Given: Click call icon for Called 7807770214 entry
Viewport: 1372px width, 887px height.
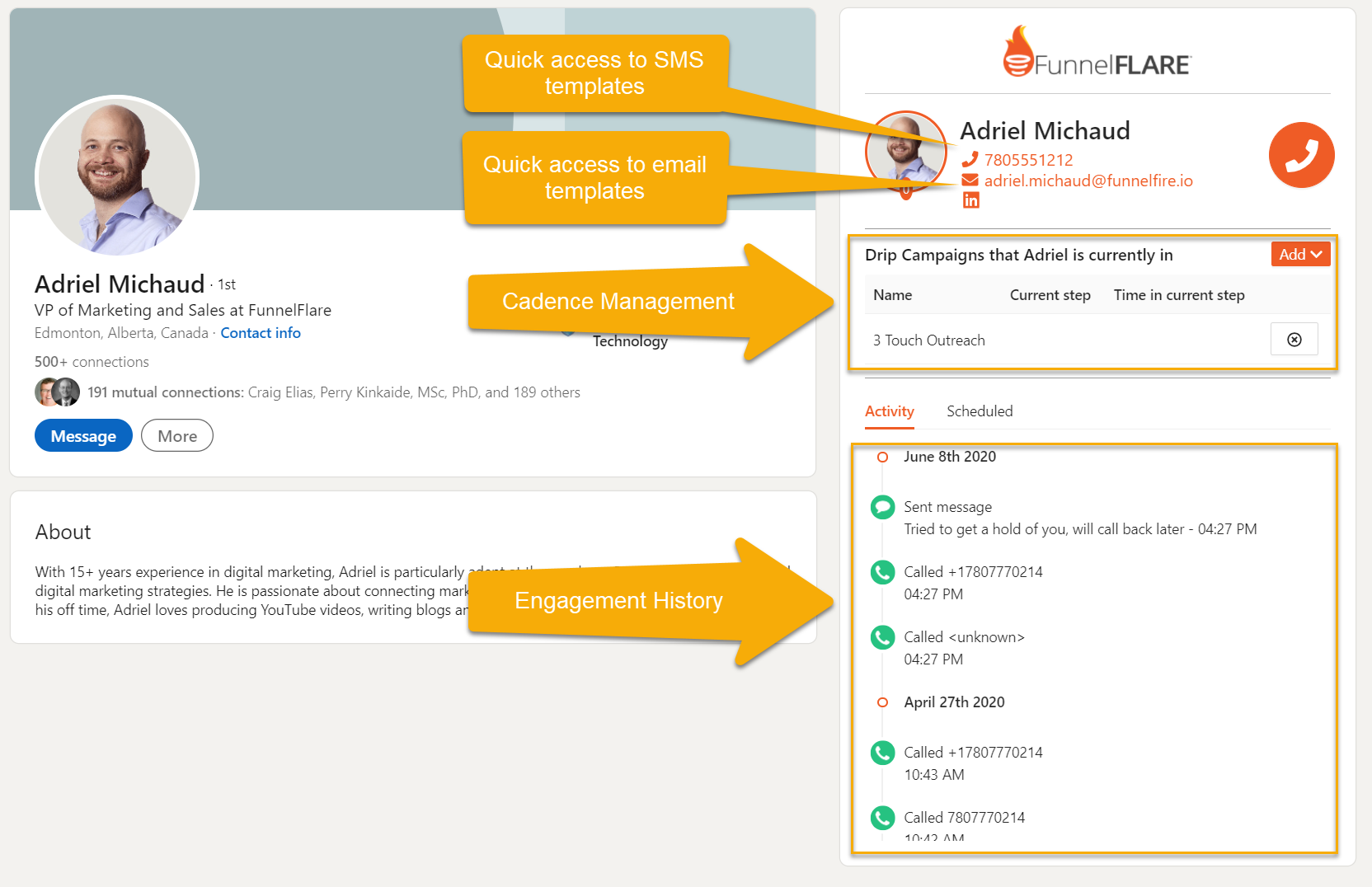Looking at the screenshot, I should [882, 818].
